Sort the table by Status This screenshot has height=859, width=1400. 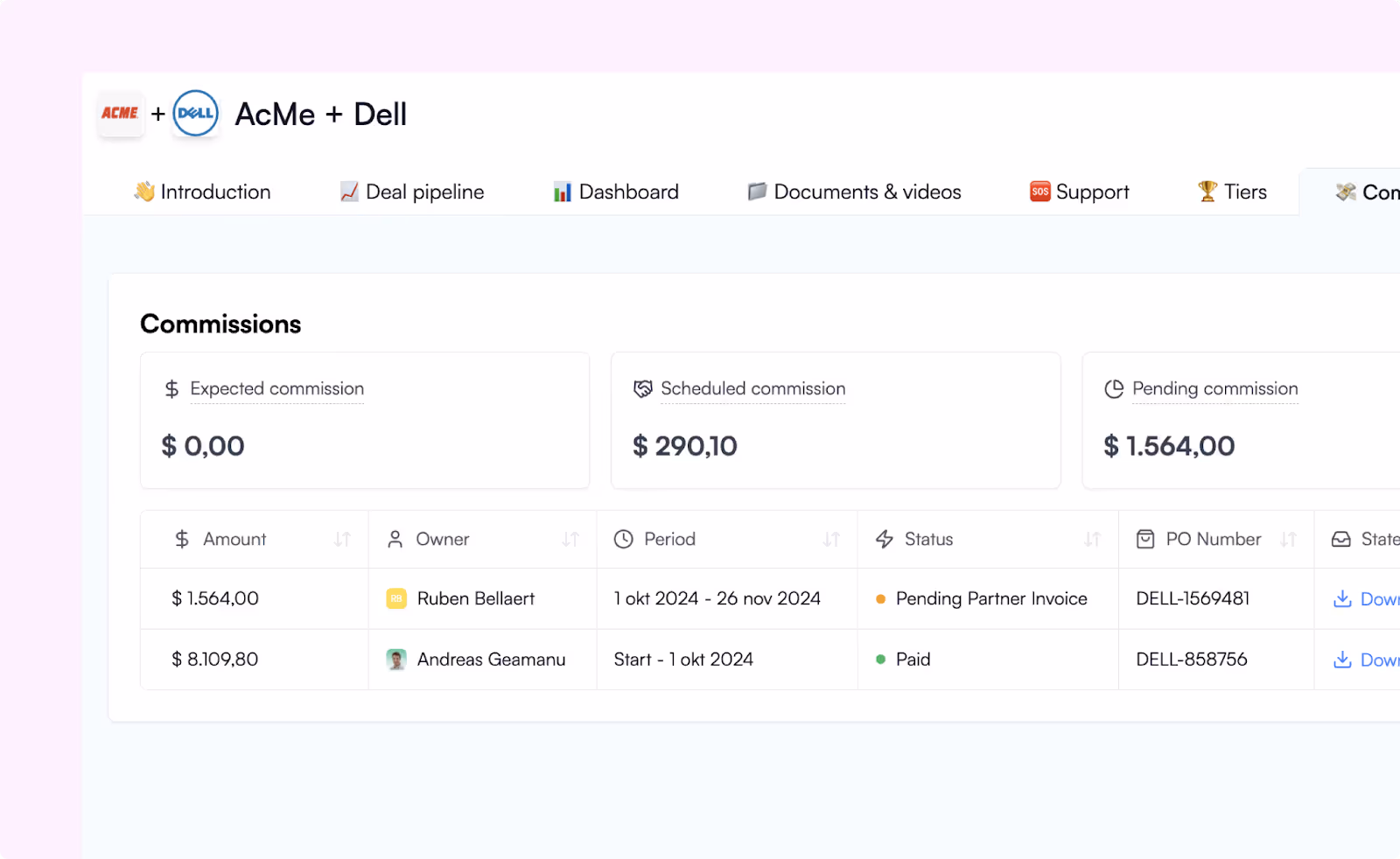point(1092,540)
